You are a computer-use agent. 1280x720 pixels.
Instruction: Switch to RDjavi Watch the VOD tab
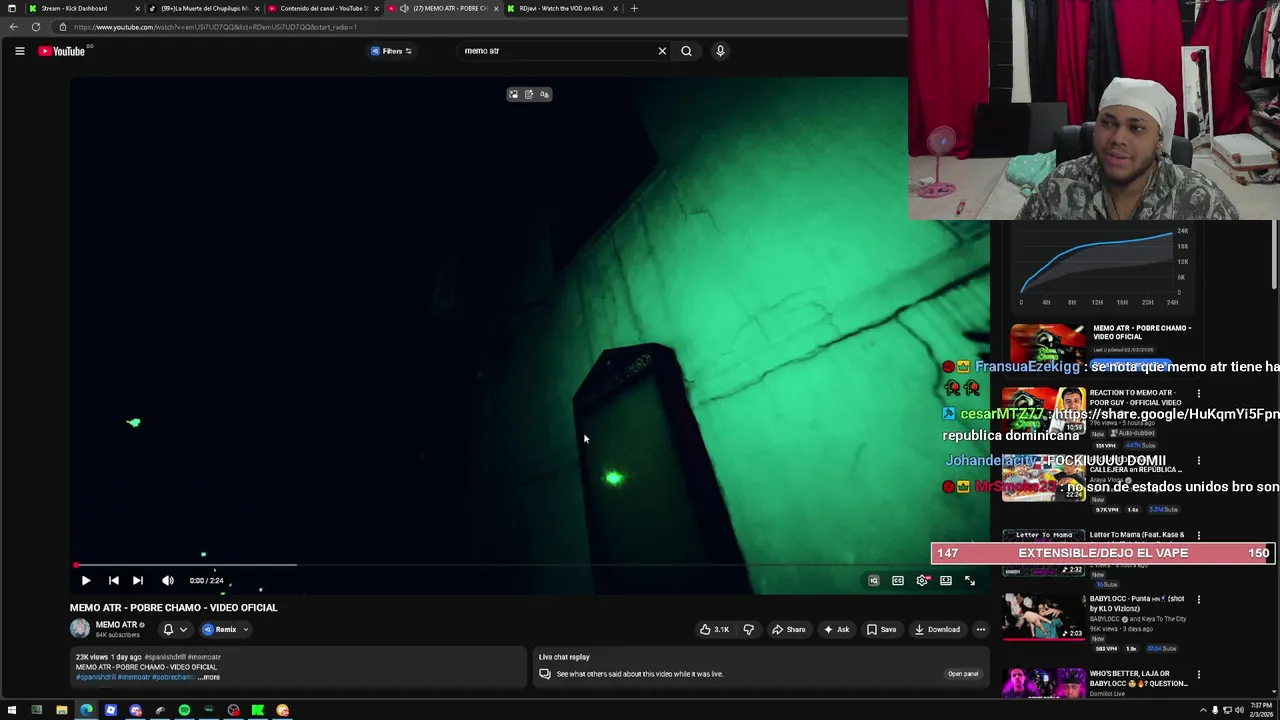[x=562, y=8]
